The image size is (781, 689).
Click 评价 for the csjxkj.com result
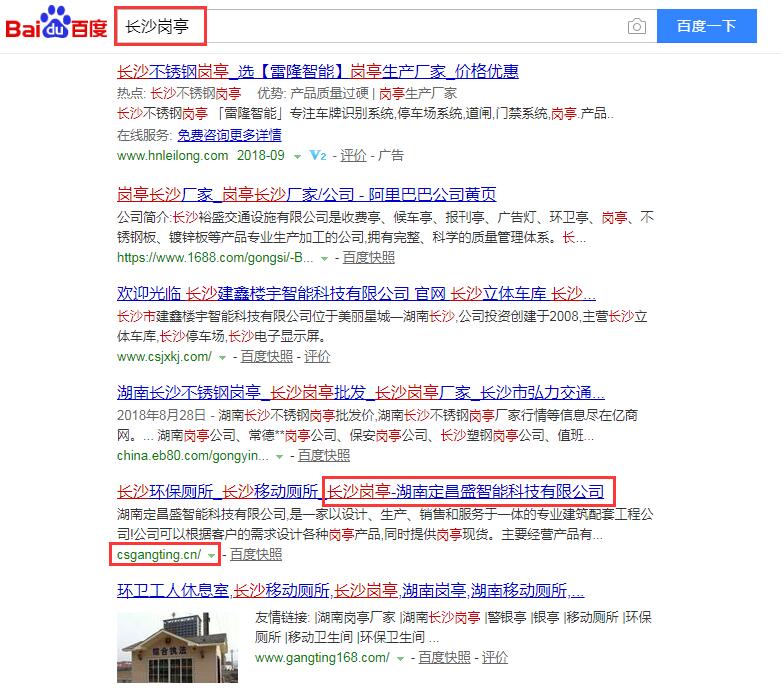coord(317,356)
